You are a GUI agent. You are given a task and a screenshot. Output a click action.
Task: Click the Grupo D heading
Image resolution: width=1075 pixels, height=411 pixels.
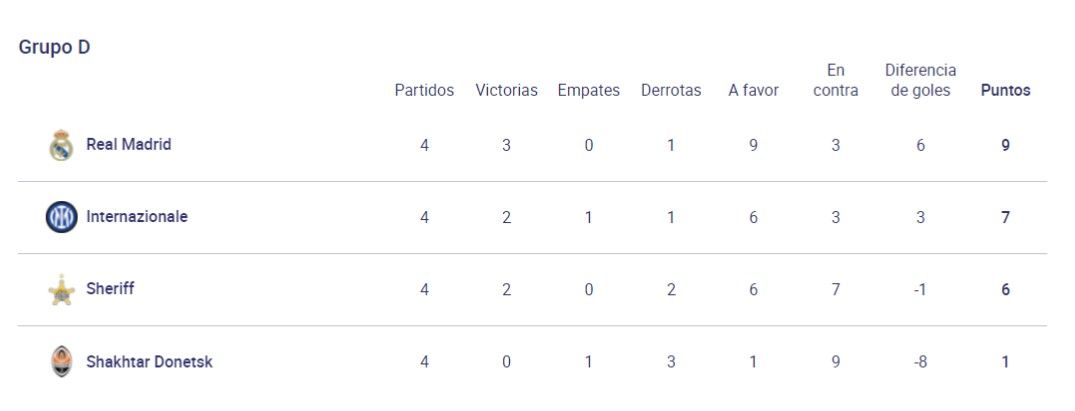coord(54,47)
